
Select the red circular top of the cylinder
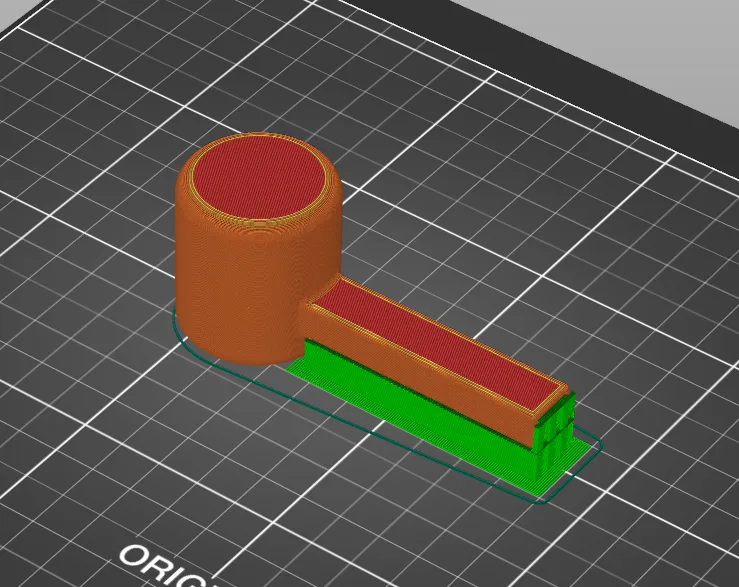click(x=261, y=178)
